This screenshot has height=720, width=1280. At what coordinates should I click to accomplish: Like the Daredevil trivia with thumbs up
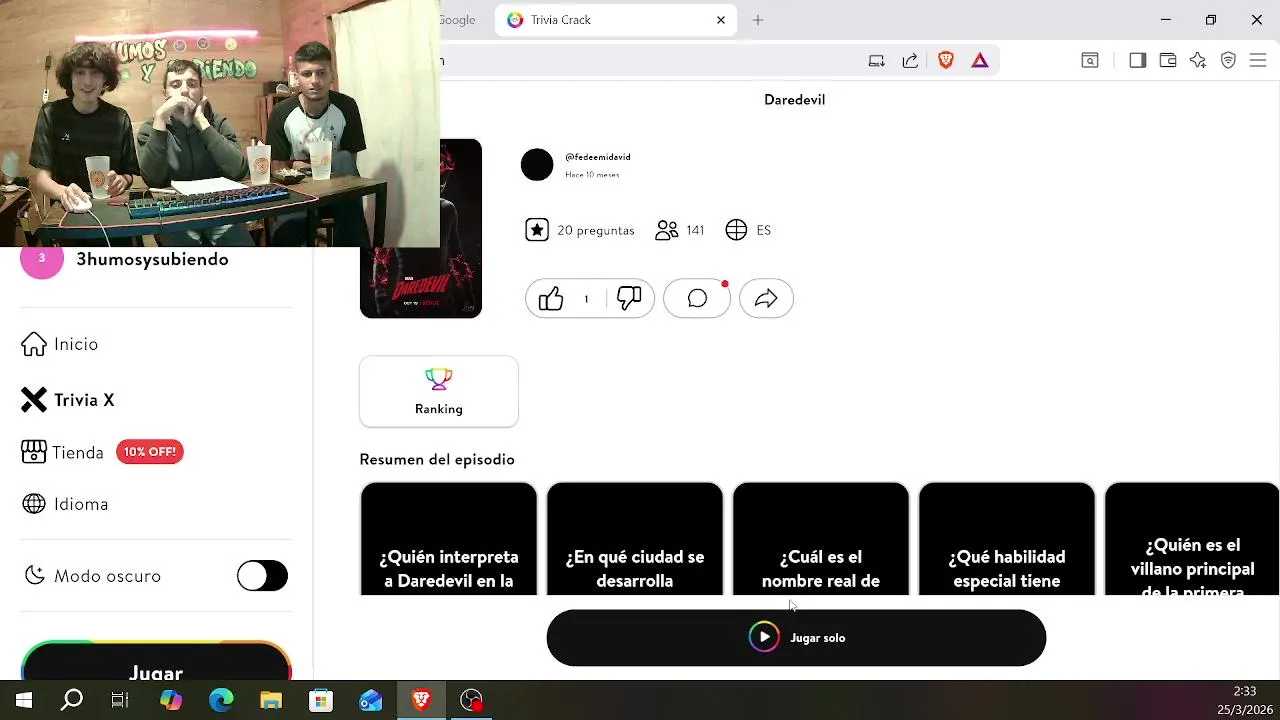pos(551,298)
